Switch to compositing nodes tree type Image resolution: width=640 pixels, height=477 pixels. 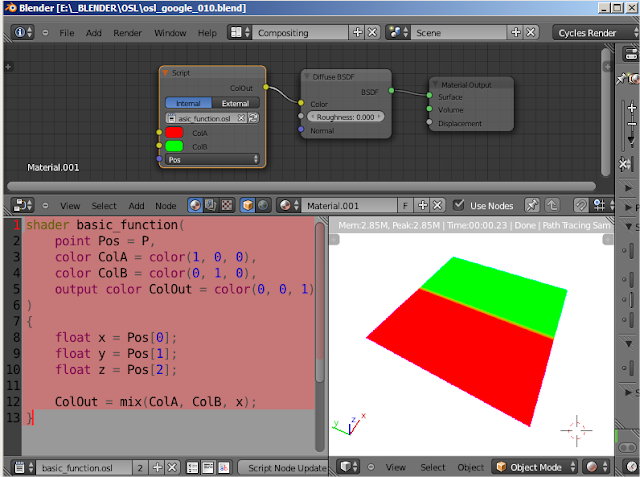click(211, 205)
